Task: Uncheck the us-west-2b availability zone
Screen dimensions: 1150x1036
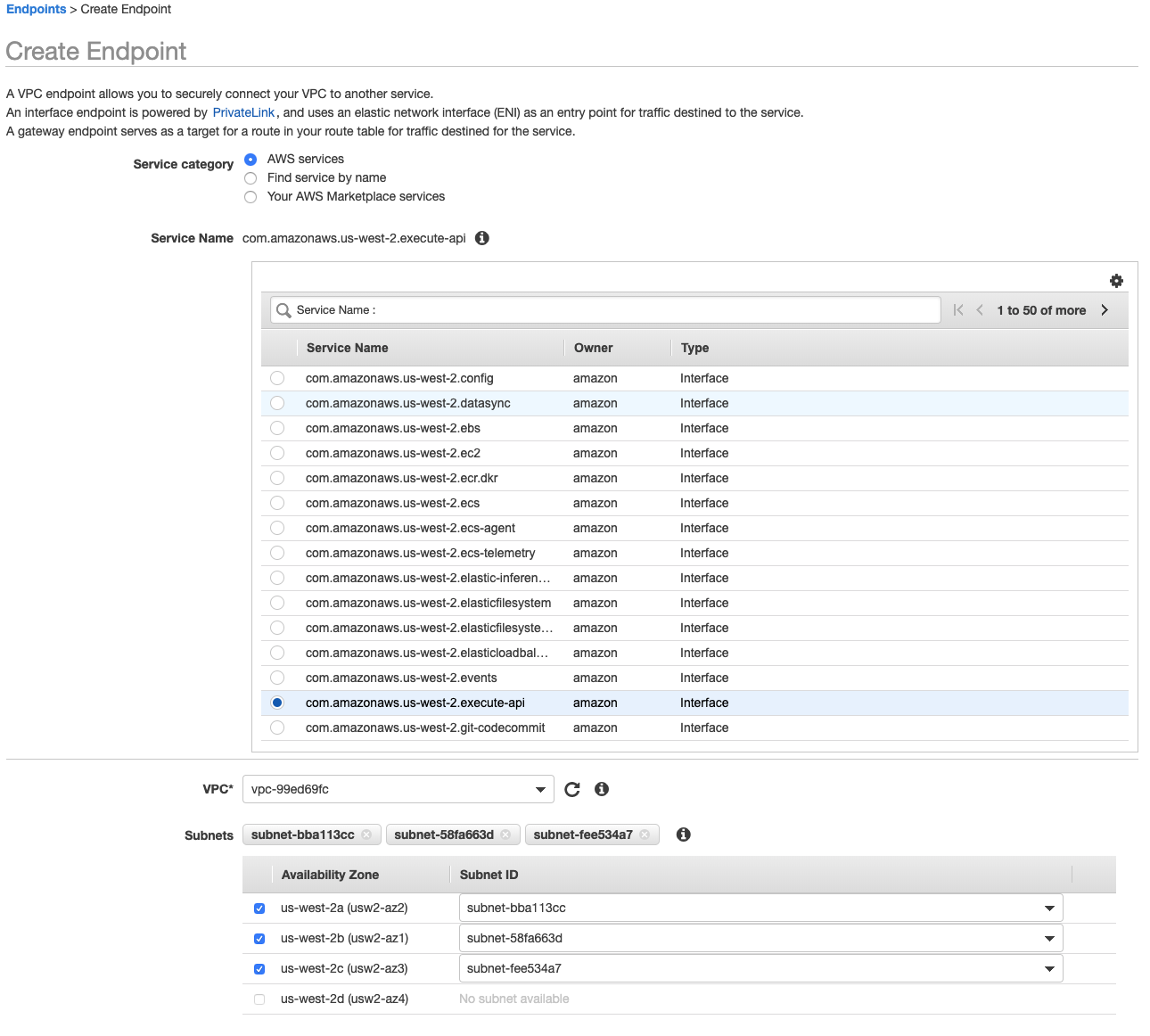Action: click(259, 939)
